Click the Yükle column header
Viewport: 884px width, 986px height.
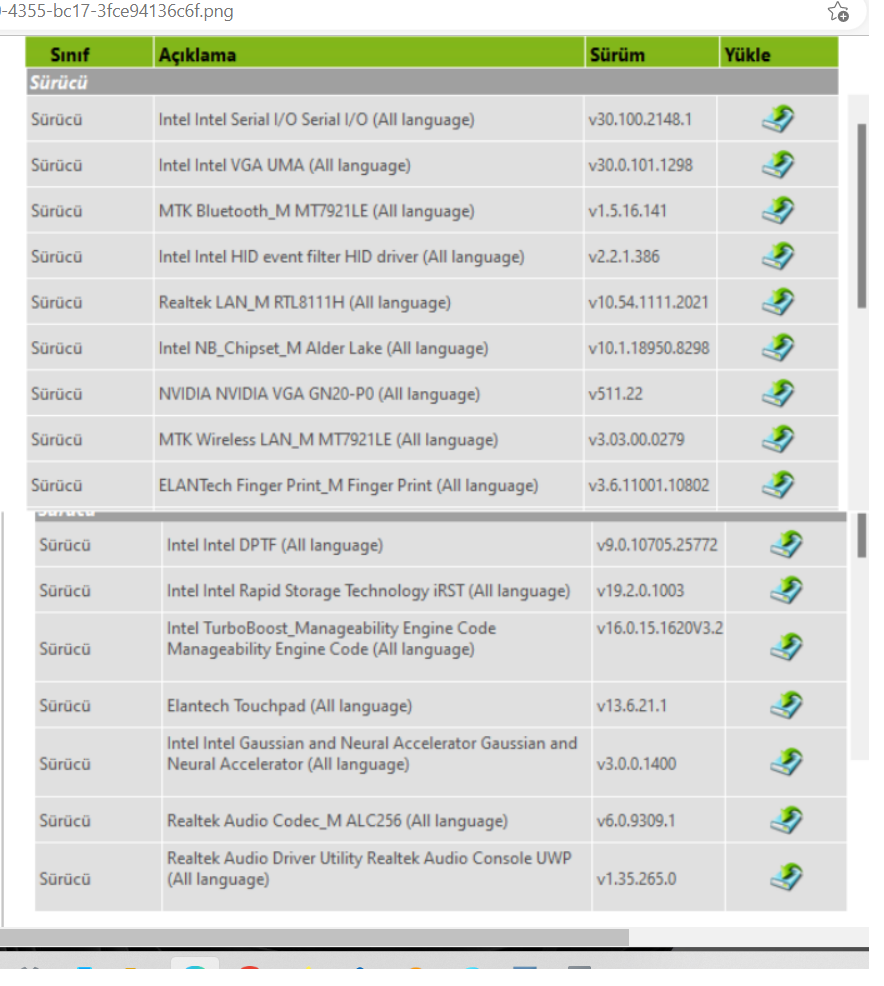pos(747,55)
